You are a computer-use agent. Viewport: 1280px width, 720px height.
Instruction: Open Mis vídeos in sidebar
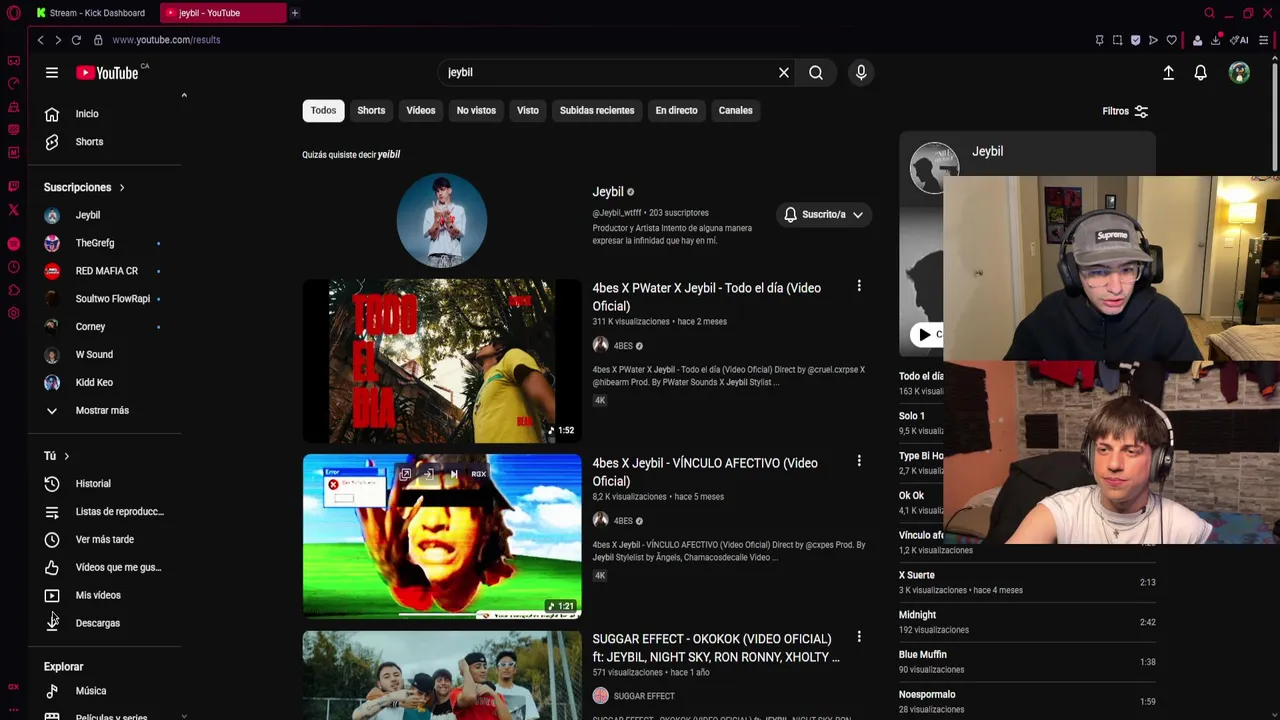[x=103, y=595]
